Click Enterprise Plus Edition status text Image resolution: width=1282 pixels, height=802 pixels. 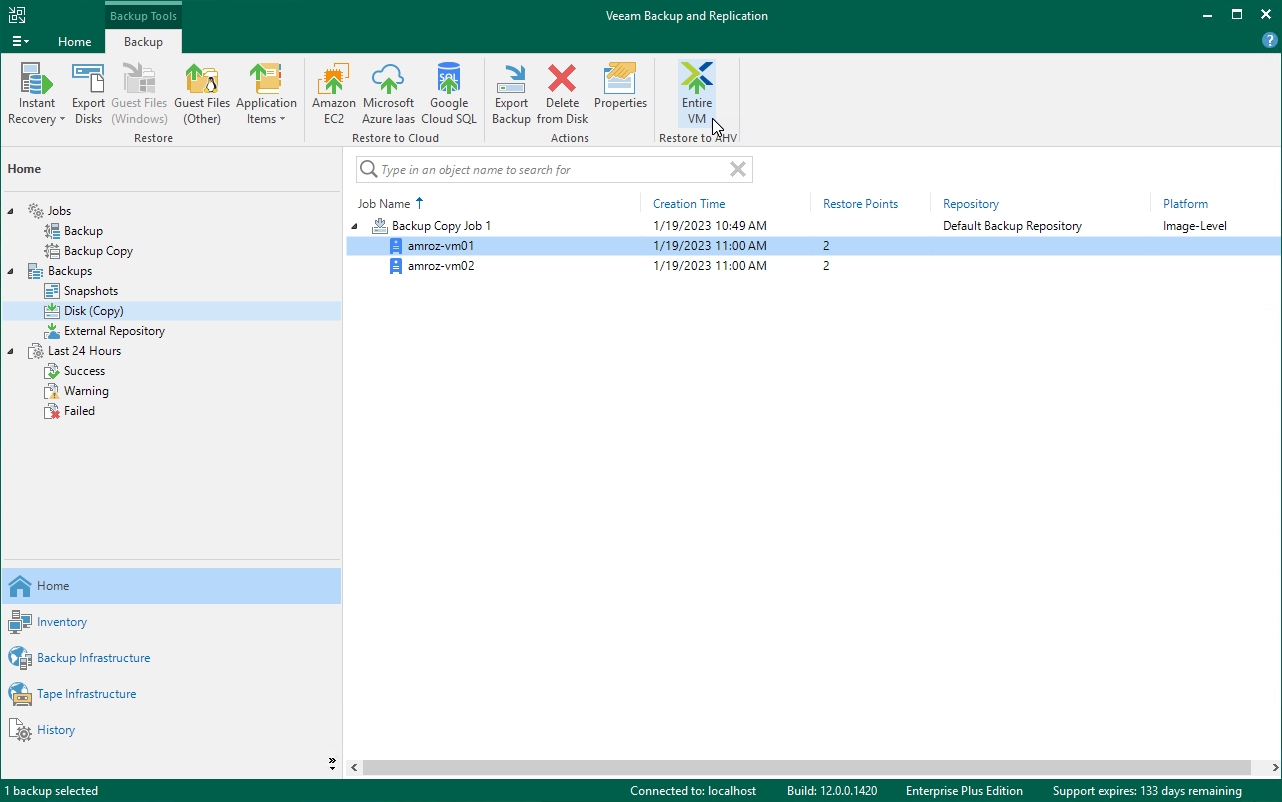coord(964,791)
